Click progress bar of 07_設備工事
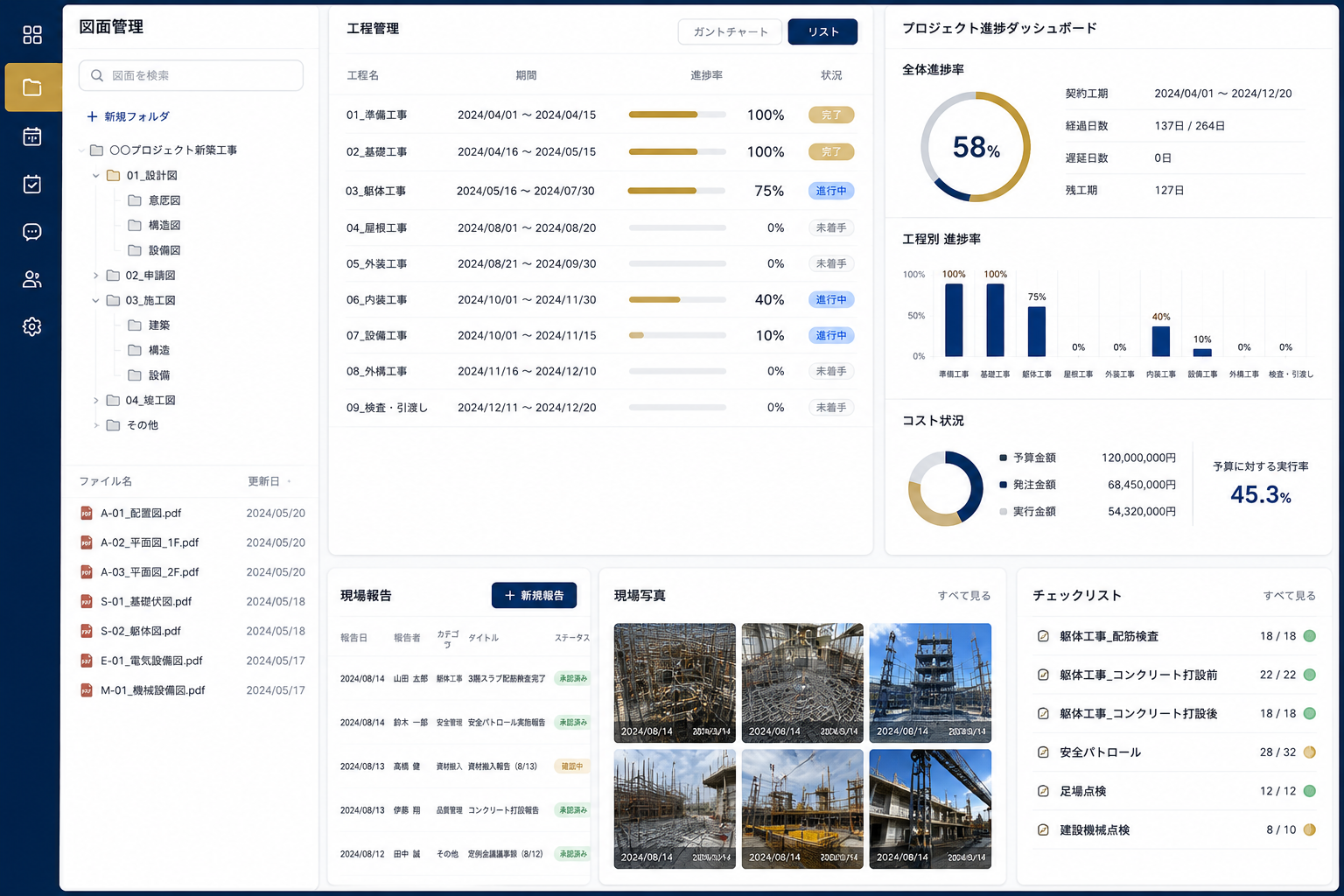Screen dimensions: 1344x896 [677, 336]
